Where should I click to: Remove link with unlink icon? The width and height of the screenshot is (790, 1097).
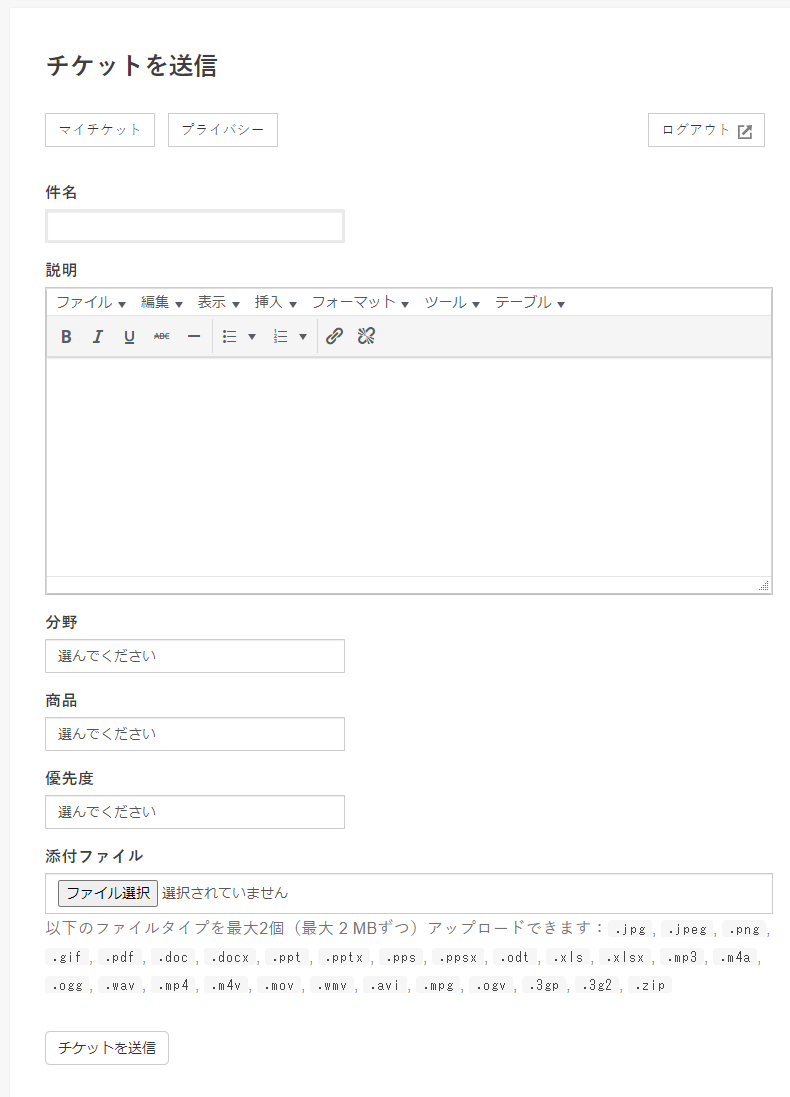[366, 337]
